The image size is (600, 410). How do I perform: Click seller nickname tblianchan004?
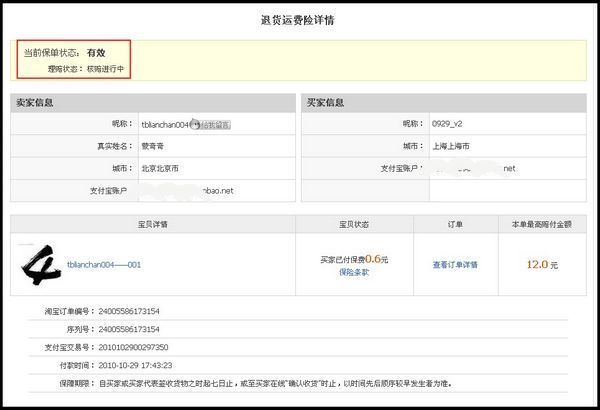click(x=165, y=125)
